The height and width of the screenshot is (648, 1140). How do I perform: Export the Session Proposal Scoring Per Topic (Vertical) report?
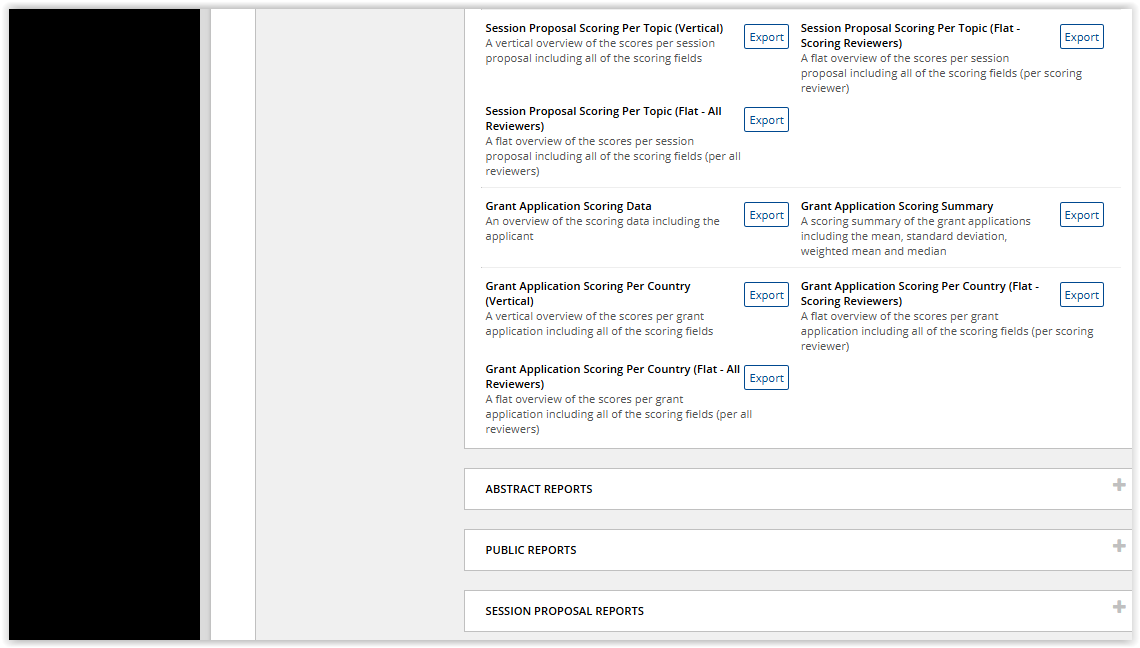[766, 36]
